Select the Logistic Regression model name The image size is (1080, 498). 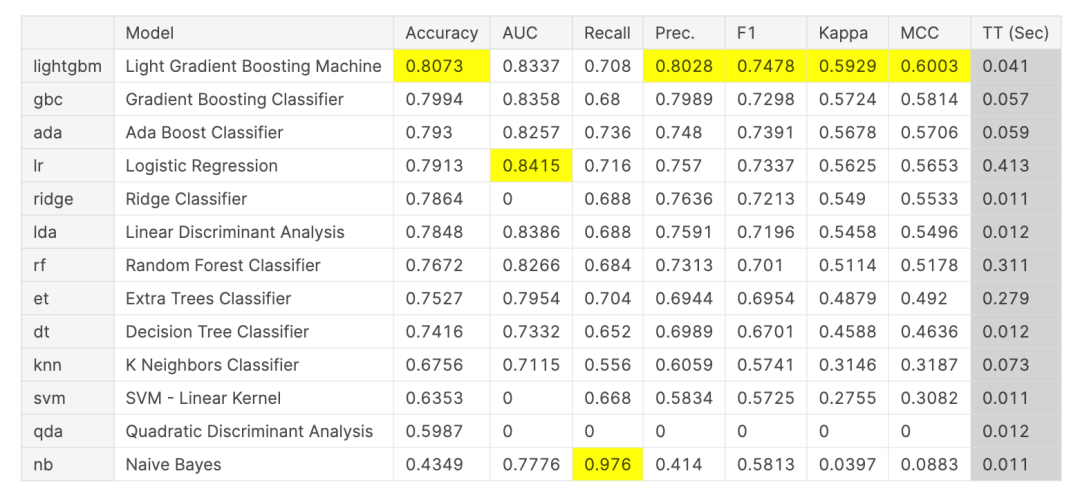pyautogui.click(x=201, y=166)
